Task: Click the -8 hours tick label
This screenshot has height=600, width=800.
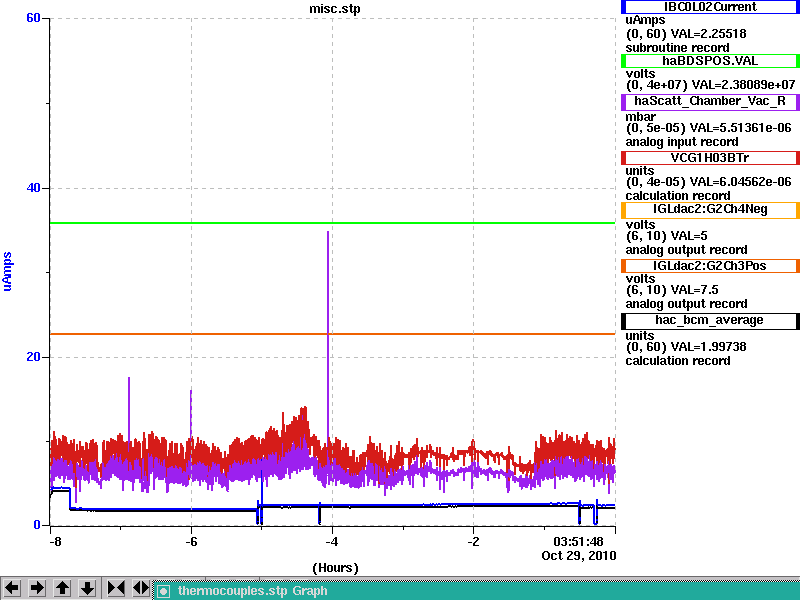Action: [x=55, y=542]
